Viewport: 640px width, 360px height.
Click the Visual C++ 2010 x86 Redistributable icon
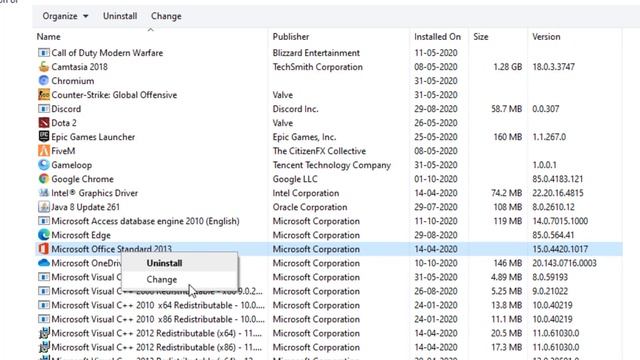pyautogui.click(x=44, y=319)
